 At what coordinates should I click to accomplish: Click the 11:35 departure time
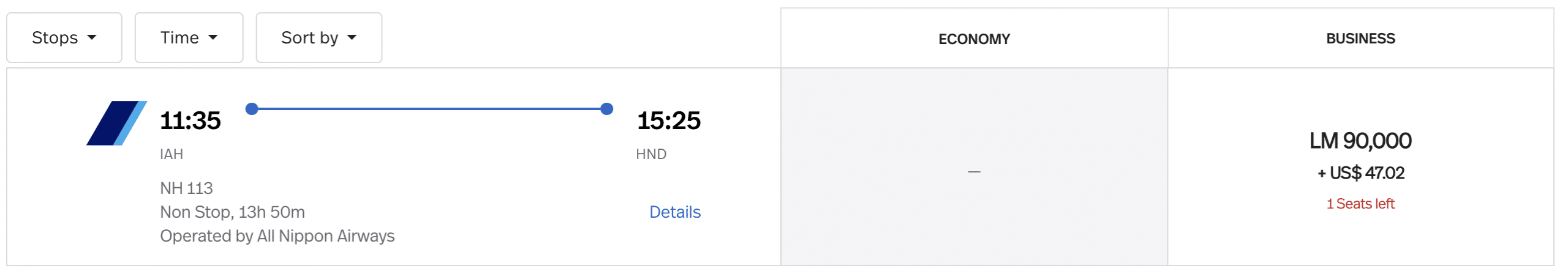[190, 120]
